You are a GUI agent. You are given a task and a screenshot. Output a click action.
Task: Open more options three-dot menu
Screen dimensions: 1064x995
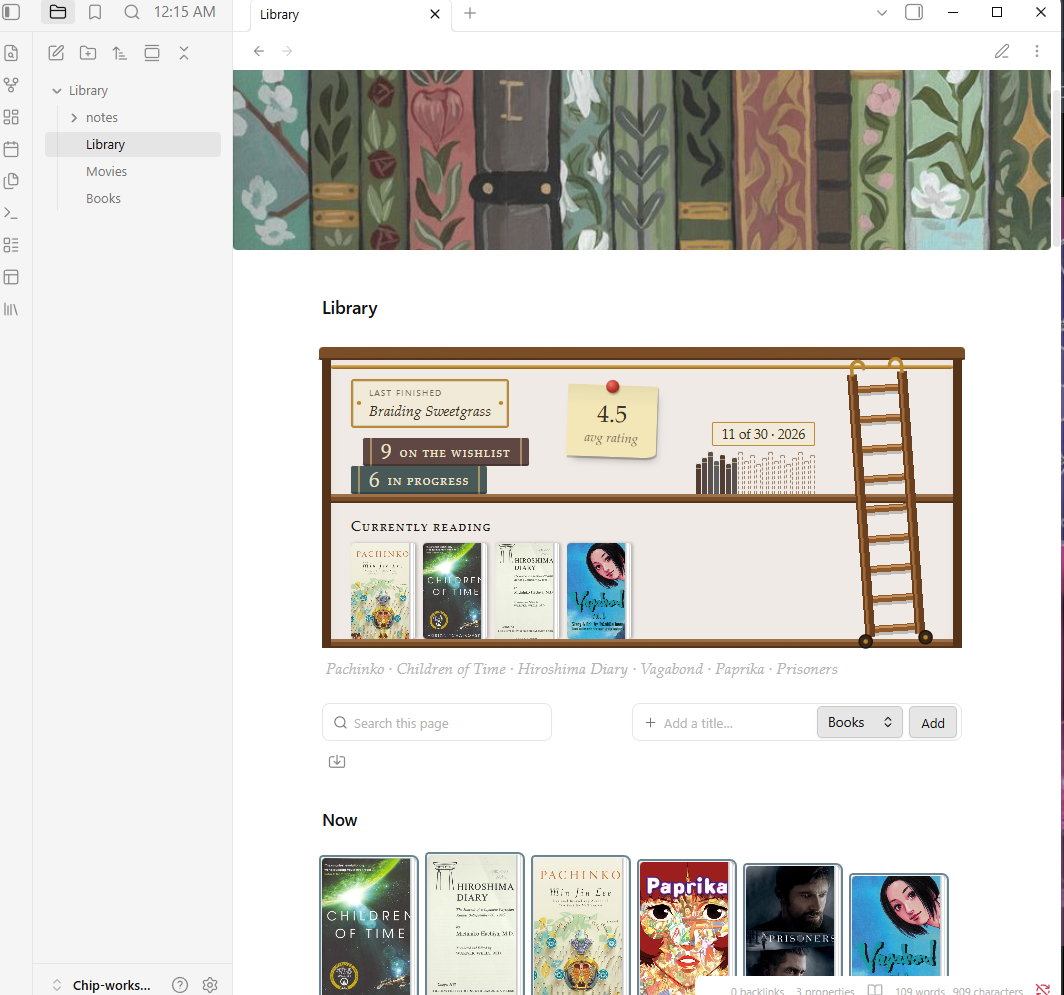point(1037,51)
